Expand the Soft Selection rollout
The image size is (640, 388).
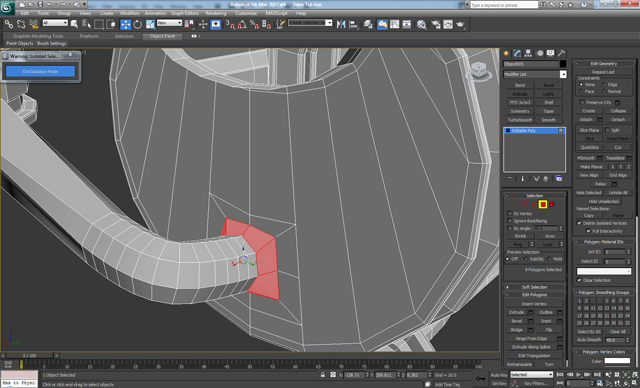534,287
